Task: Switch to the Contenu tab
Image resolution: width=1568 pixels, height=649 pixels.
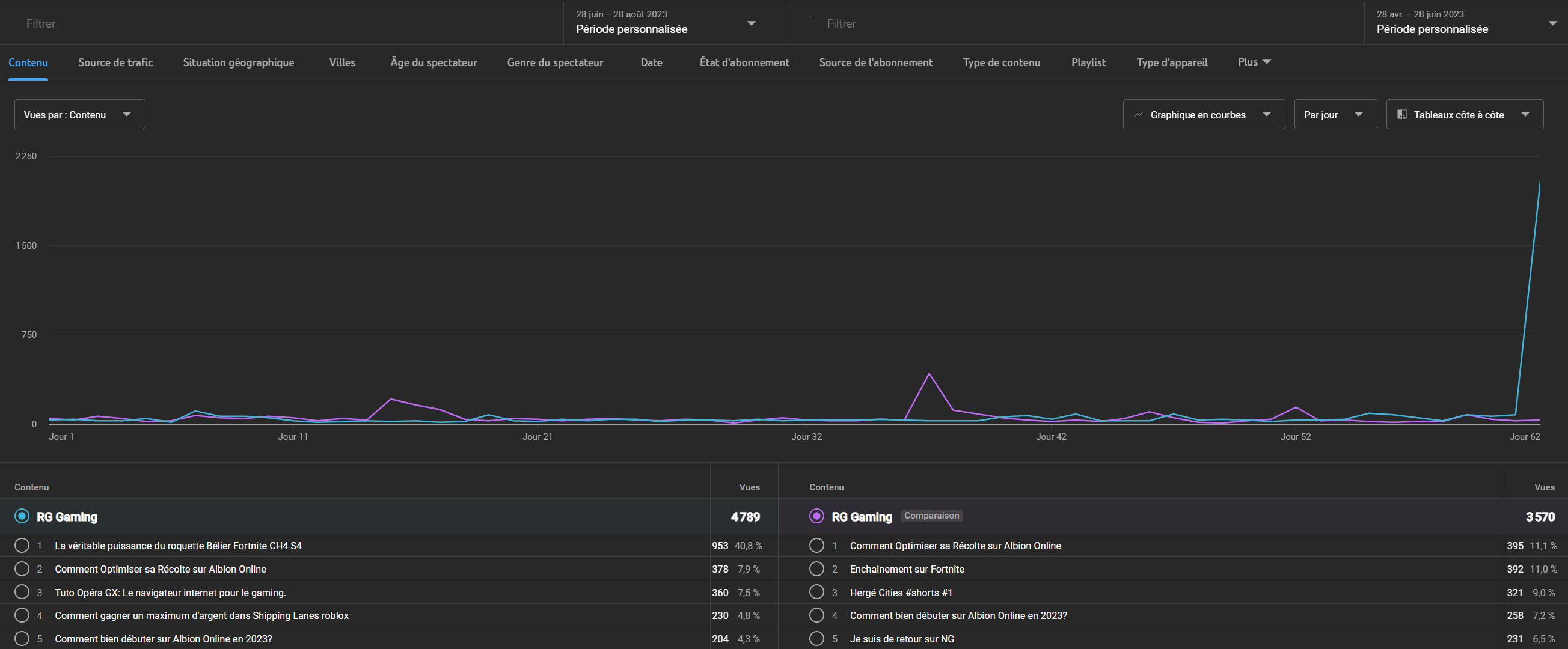Action: (x=28, y=62)
